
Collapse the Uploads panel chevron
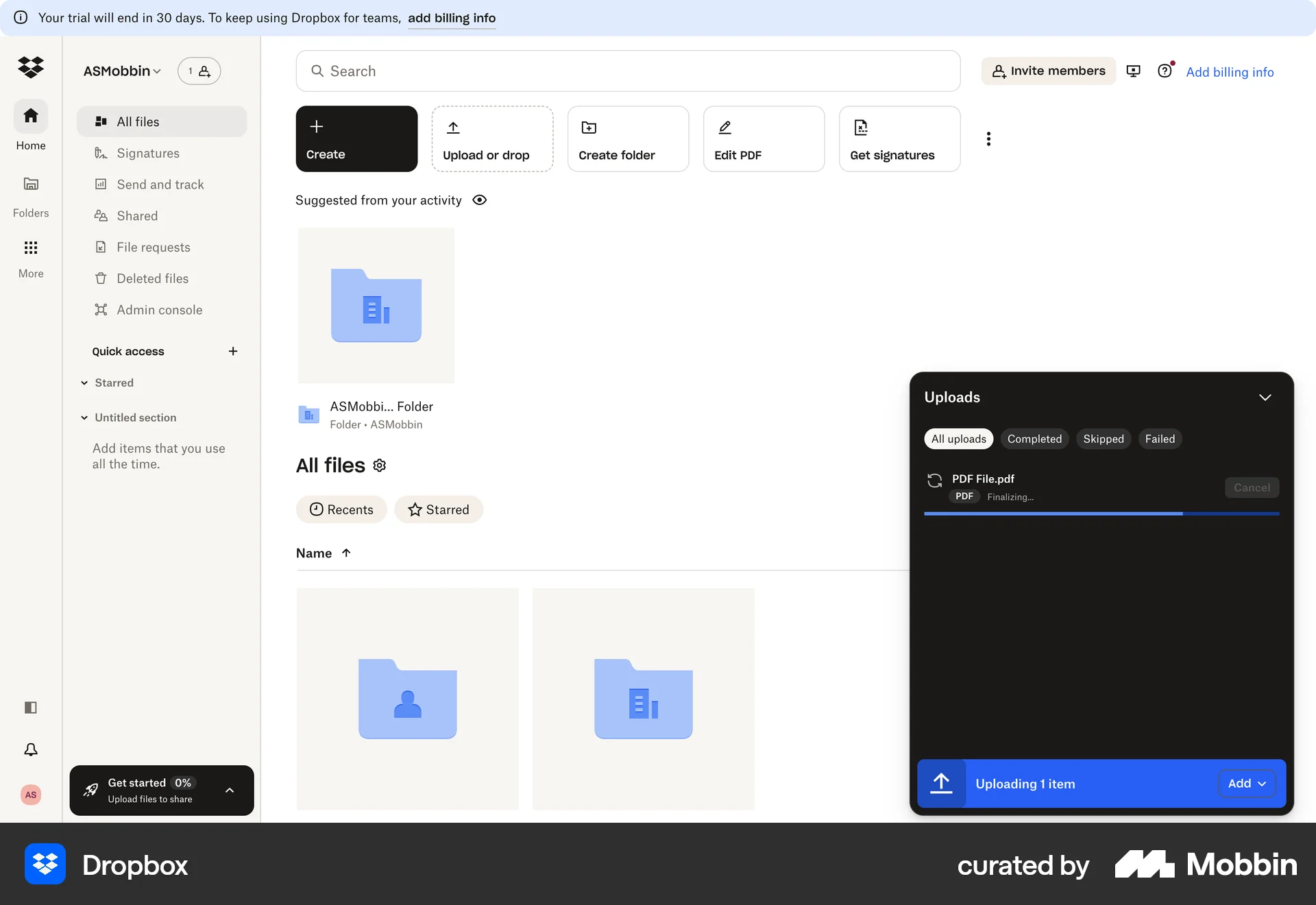1265,397
